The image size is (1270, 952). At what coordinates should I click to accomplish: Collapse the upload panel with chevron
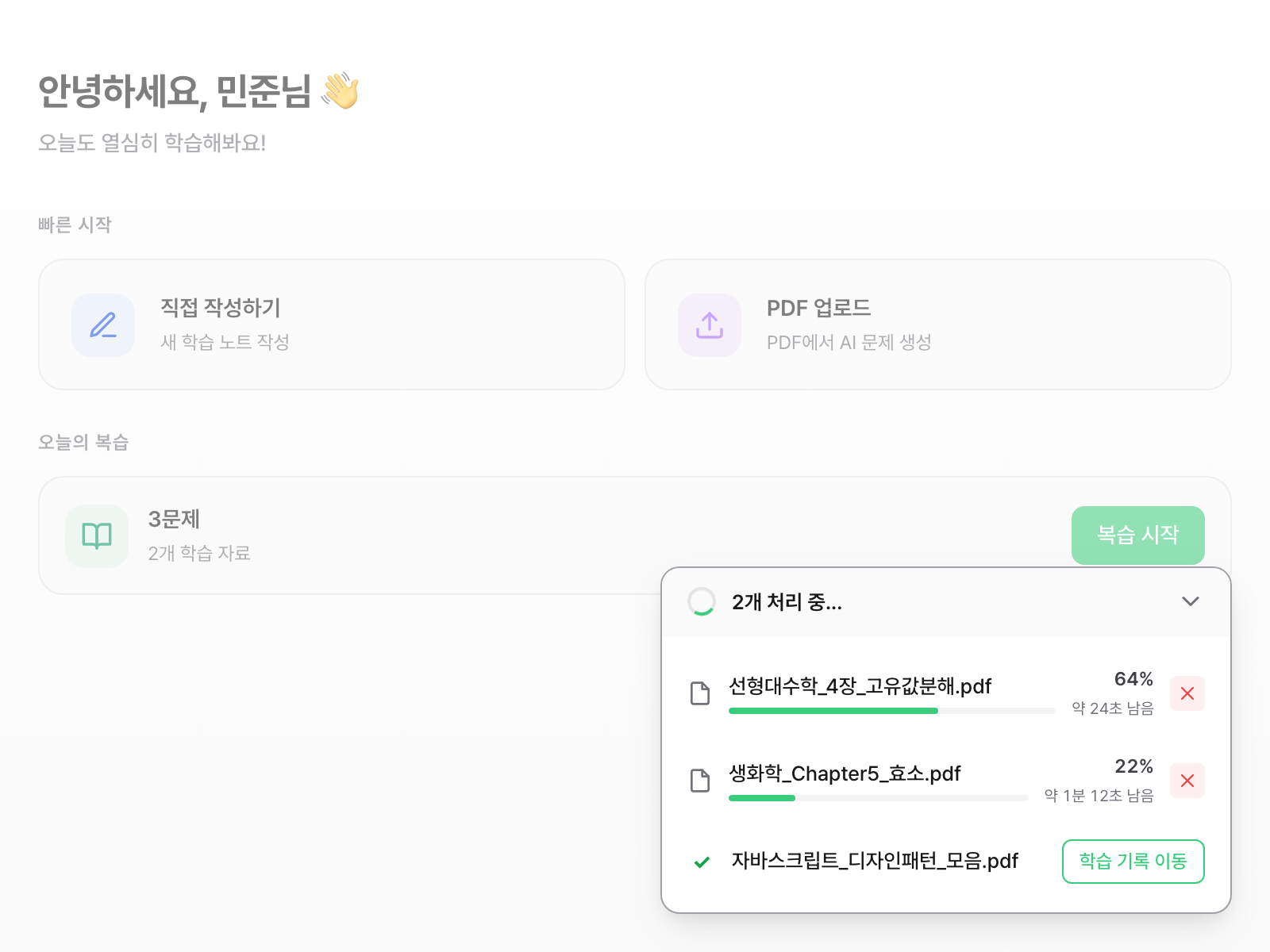tap(1190, 601)
